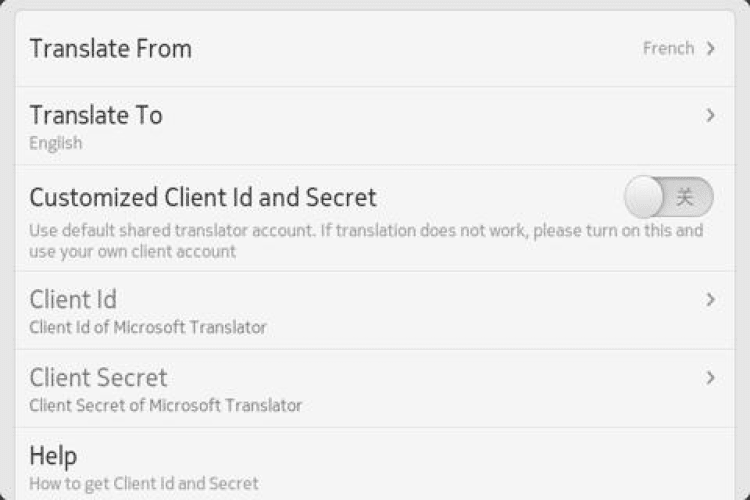The image size is (750, 500).
Task: Open the Client Id entry
Action: (x=73, y=299)
